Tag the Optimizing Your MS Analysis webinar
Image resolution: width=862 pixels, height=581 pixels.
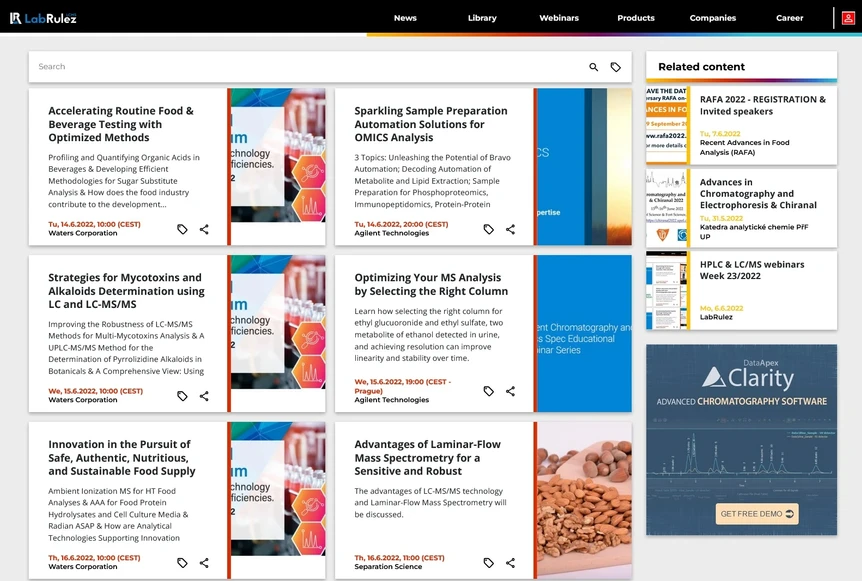[488, 391]
